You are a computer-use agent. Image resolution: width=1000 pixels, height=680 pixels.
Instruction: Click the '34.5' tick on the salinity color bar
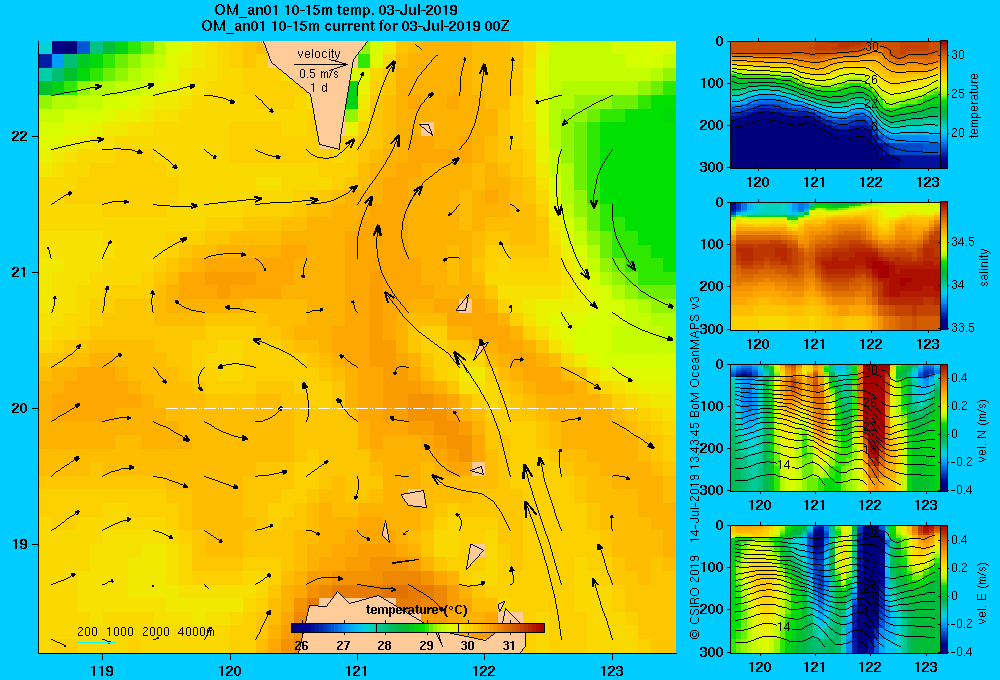pos(962,242)
